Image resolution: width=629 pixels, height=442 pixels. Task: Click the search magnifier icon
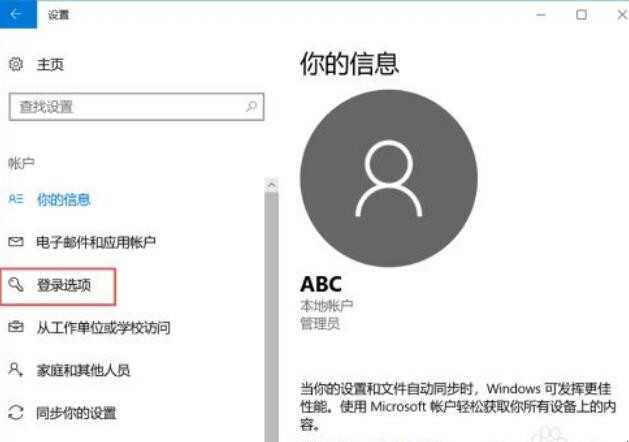coord(251,107)
